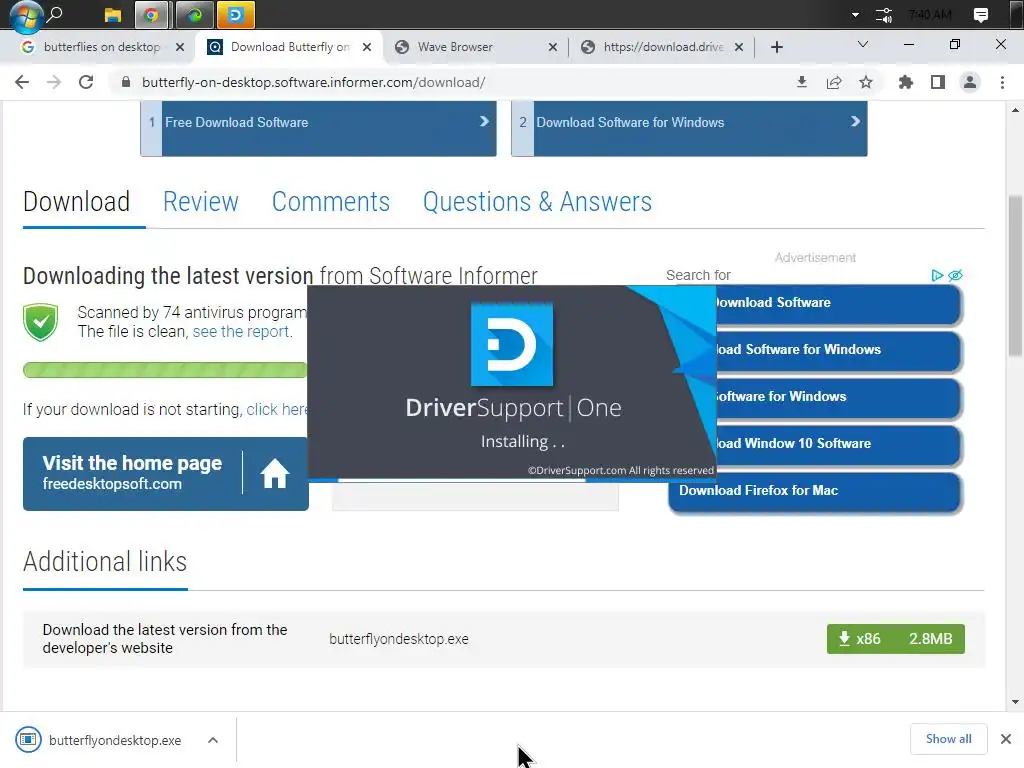Click the butterflyondesktop.exe file name text
This screenshot has width=1024, height=768.
pyautogui.click(x=398, y=639)
